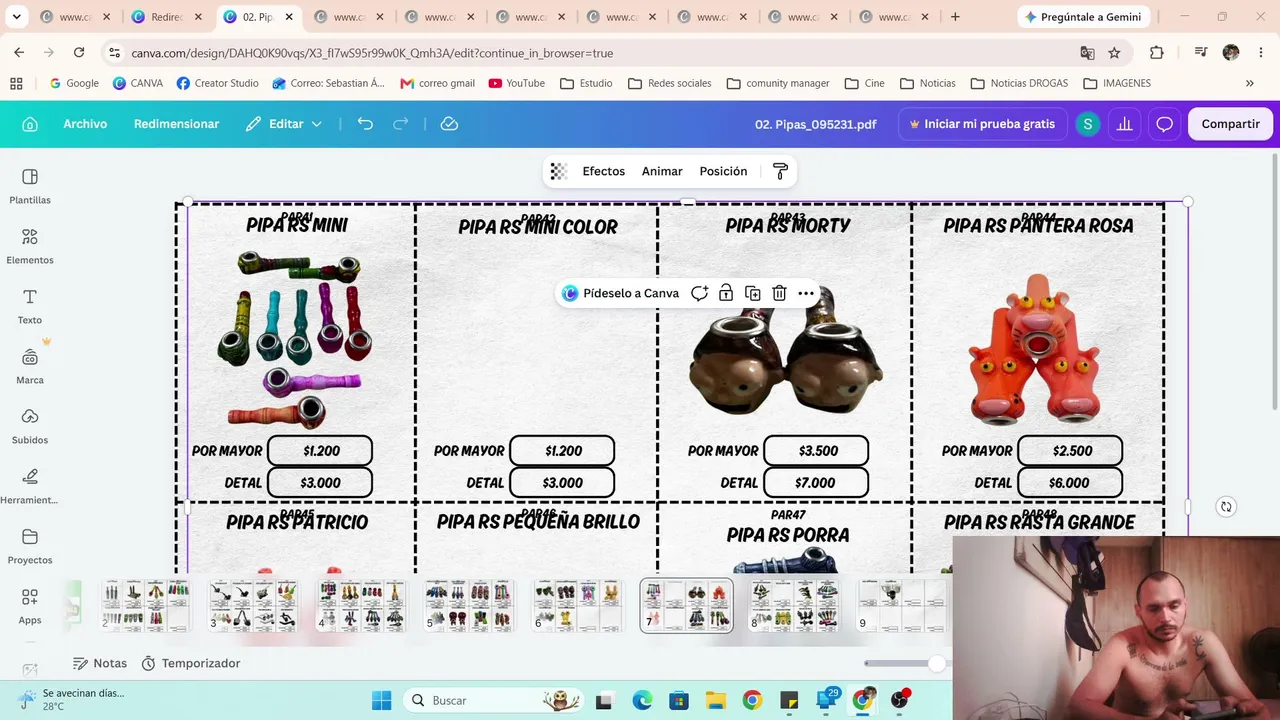Click Pregúntale a Gemini button

pos(1084,17)
